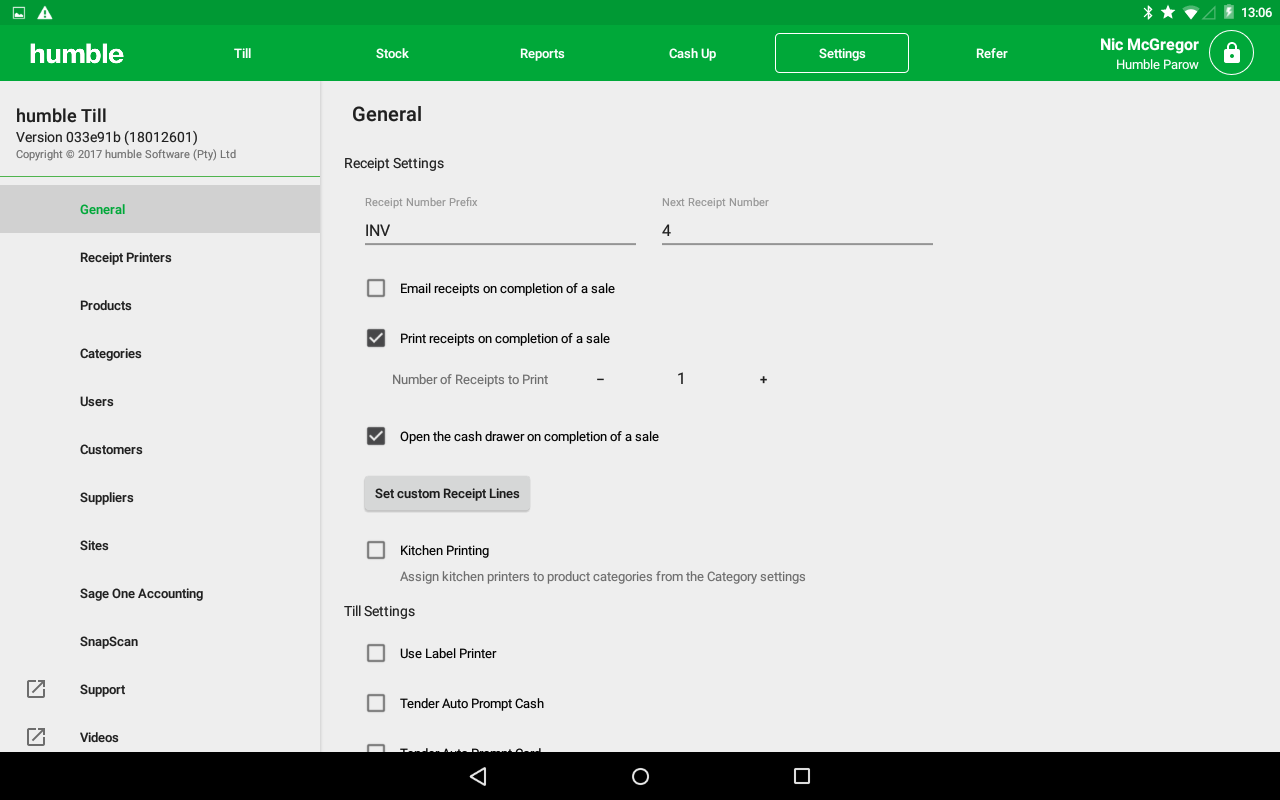Open SnapScan settings
Viewport: 1280px width, 800px height.
160,641
